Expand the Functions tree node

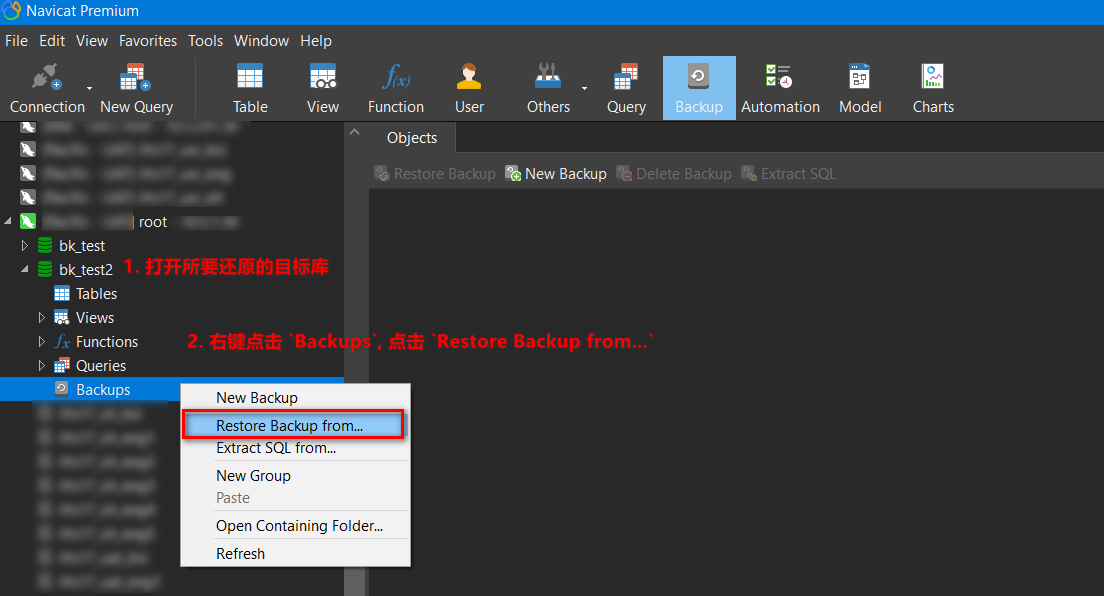point(42,341)
